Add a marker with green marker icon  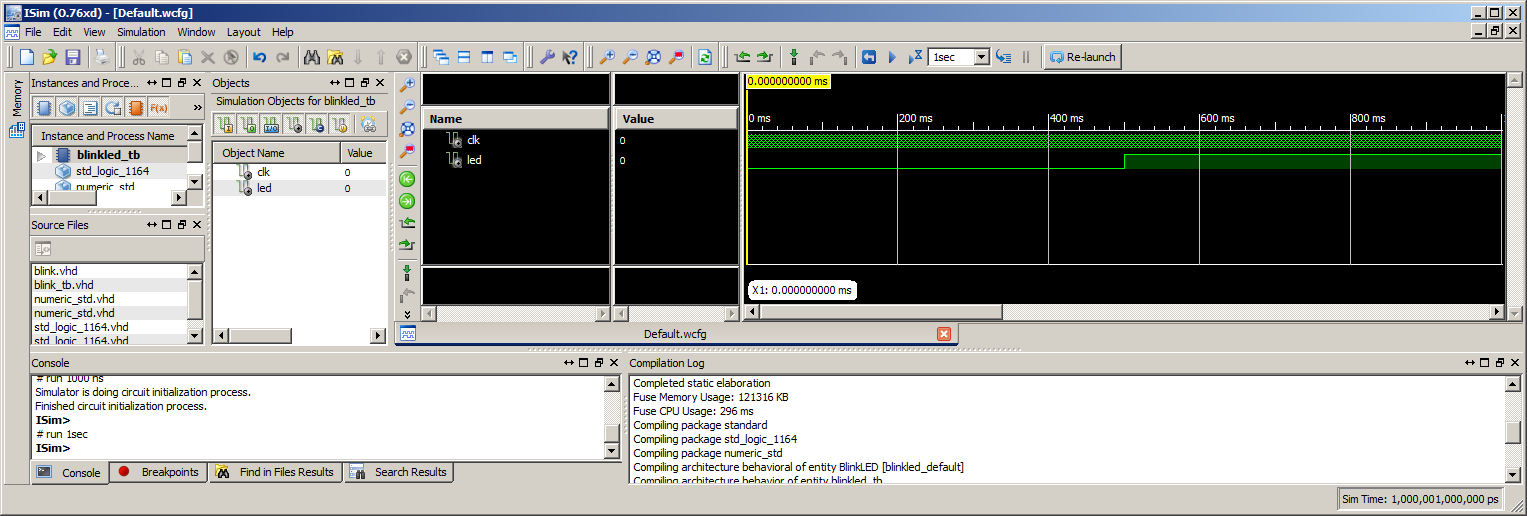coord(794,57)
